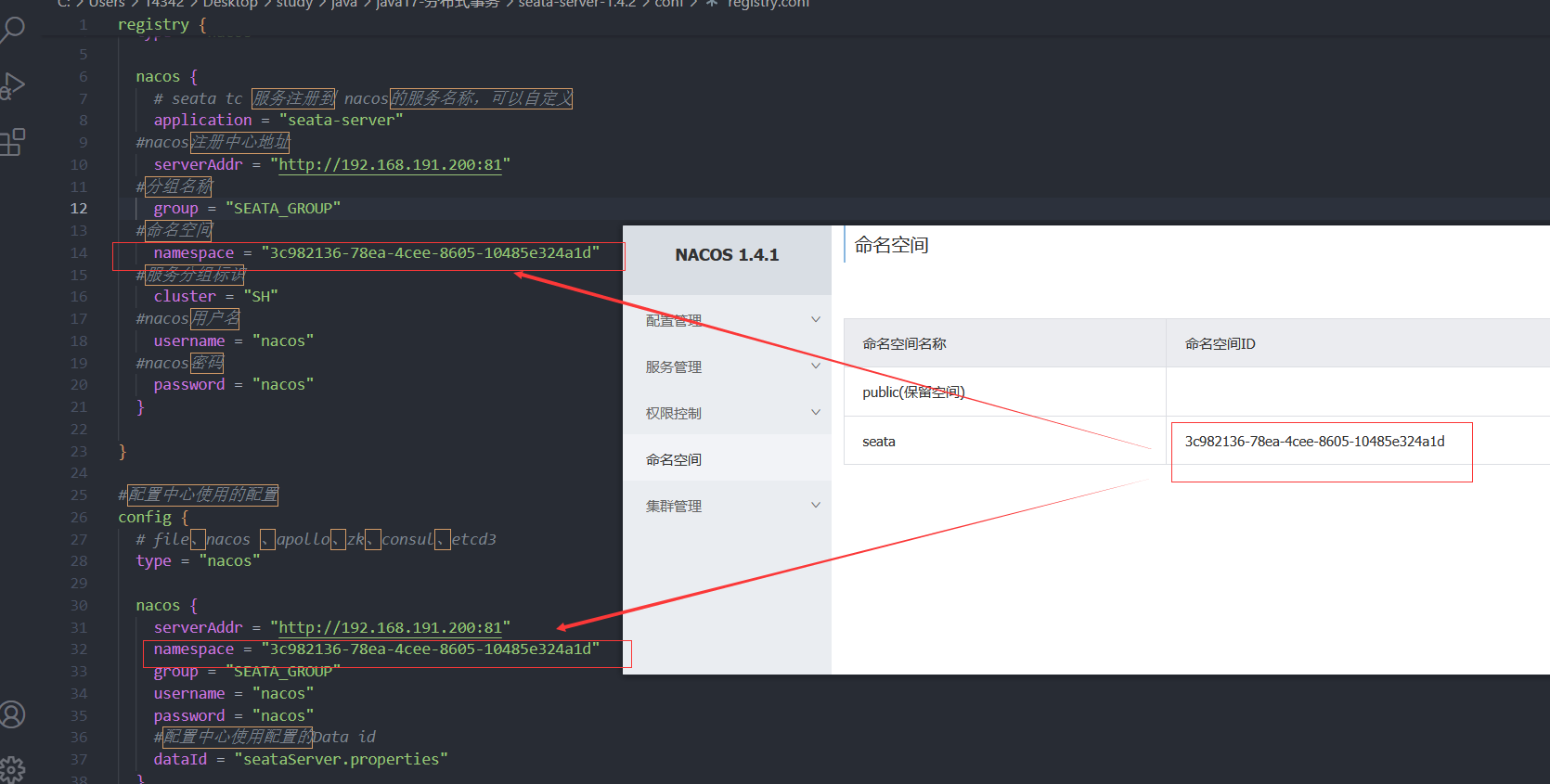Open the Extensions view icon
Screen dimensions: 1550x784
coord(12,142)
